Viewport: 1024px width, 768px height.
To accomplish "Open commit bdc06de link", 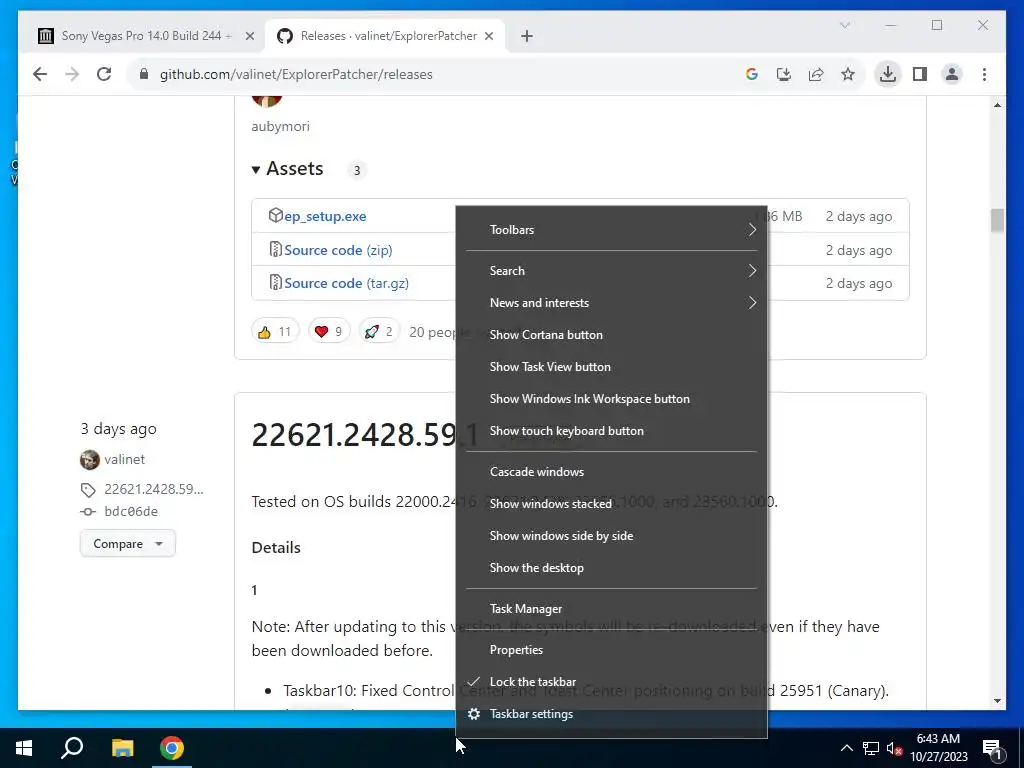I will pyautogui.click(x=131, y=511).
